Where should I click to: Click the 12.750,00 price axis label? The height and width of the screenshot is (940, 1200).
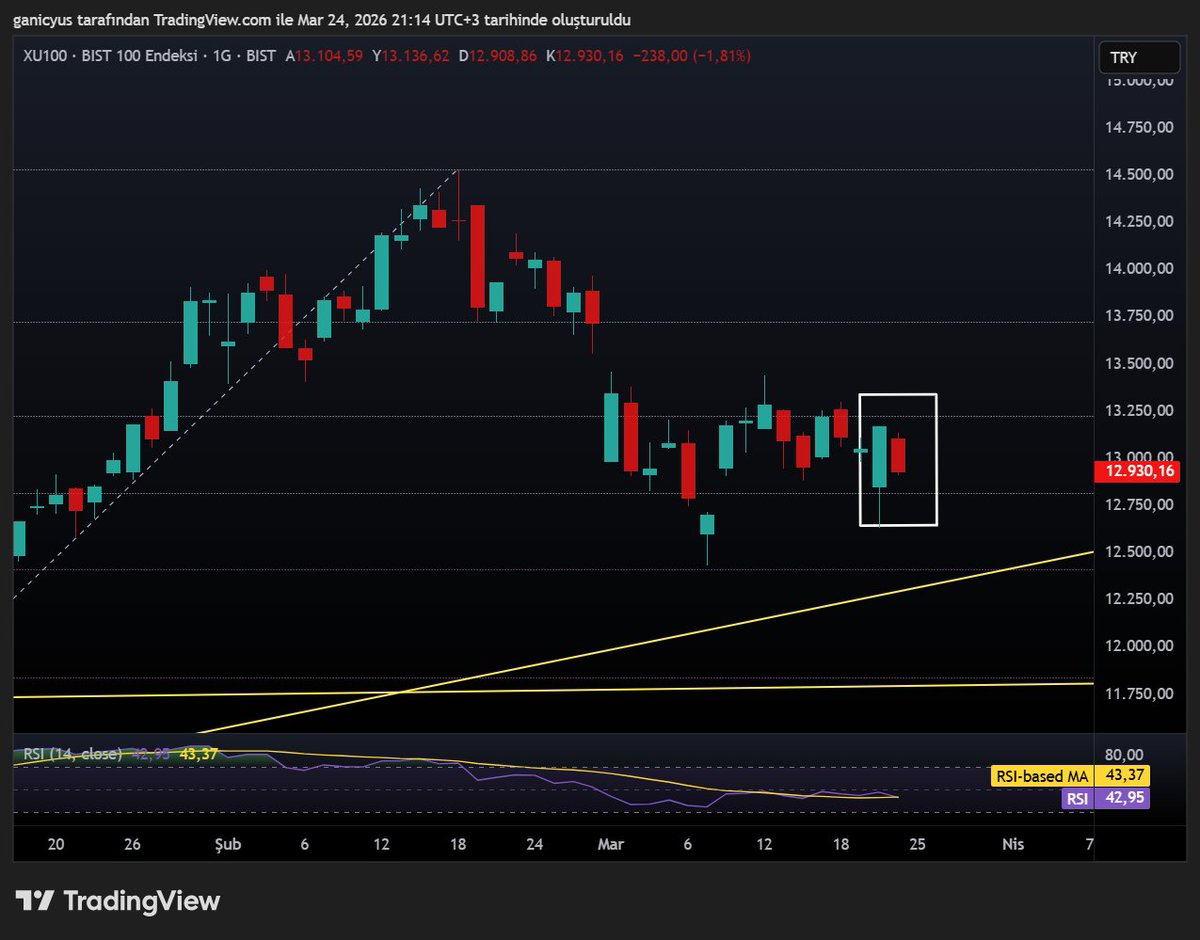[1138, 504]
